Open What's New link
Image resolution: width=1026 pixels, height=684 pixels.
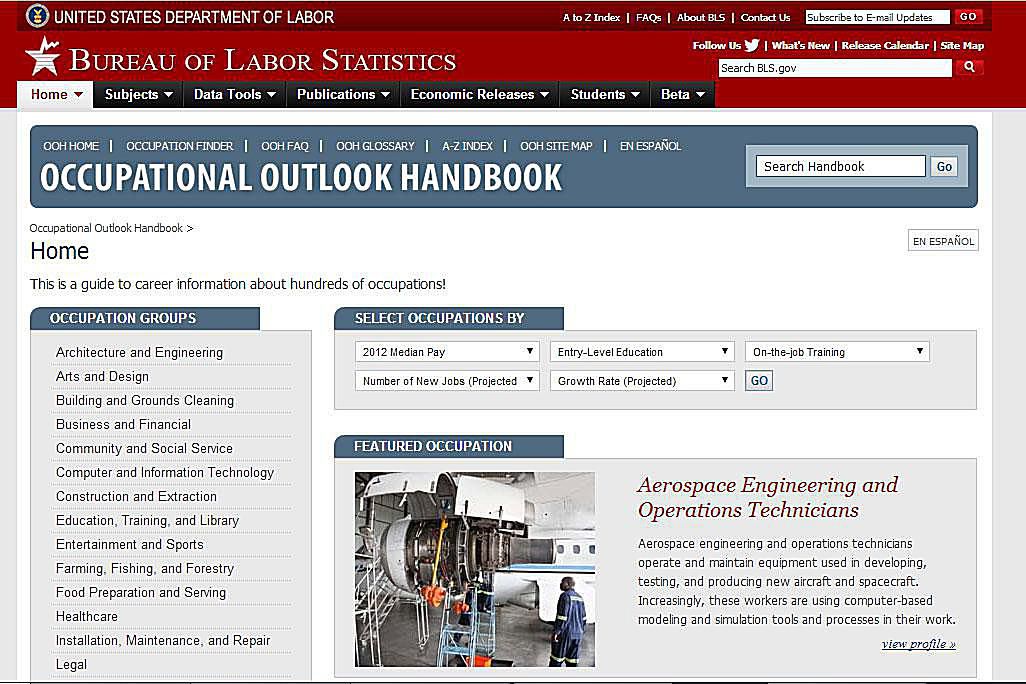tap(800, 45)
